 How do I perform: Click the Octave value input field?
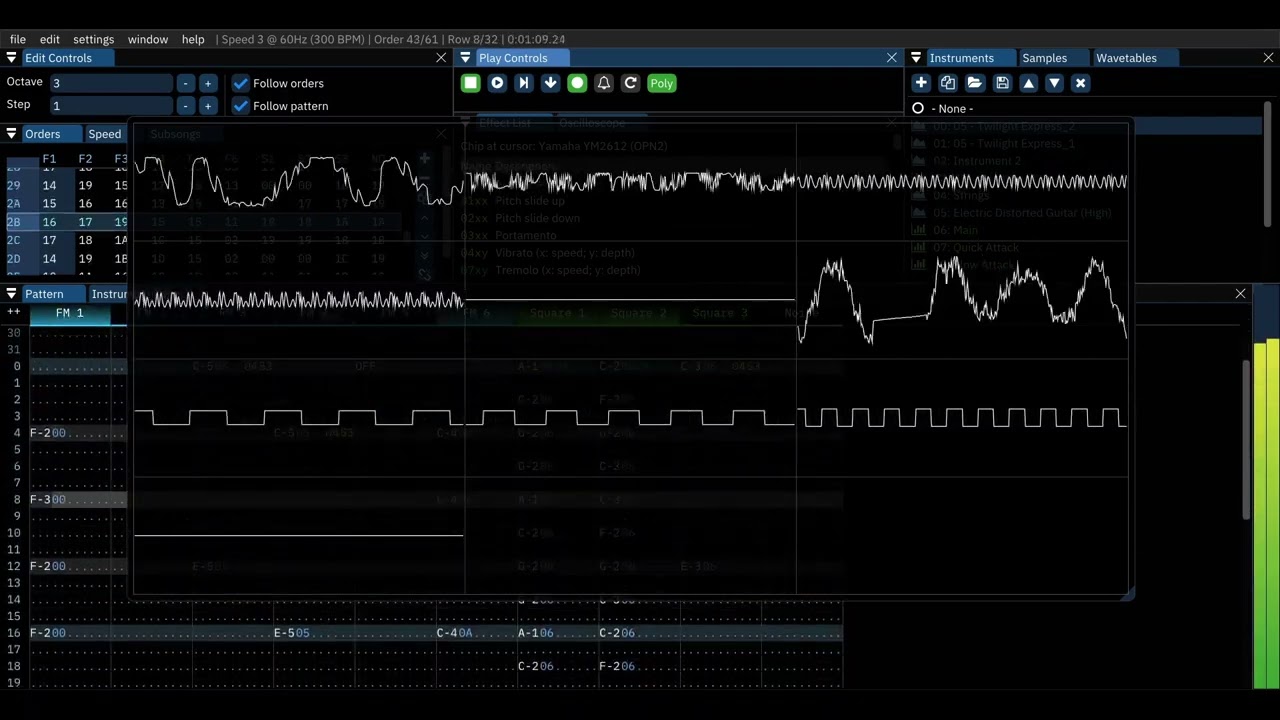tap(111, 83)
